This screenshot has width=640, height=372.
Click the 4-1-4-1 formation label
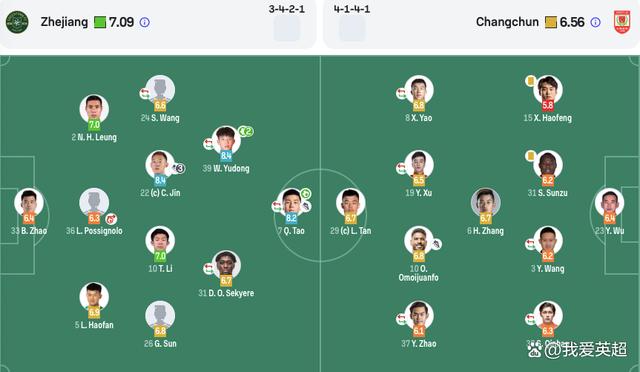(x=352, y=9)
